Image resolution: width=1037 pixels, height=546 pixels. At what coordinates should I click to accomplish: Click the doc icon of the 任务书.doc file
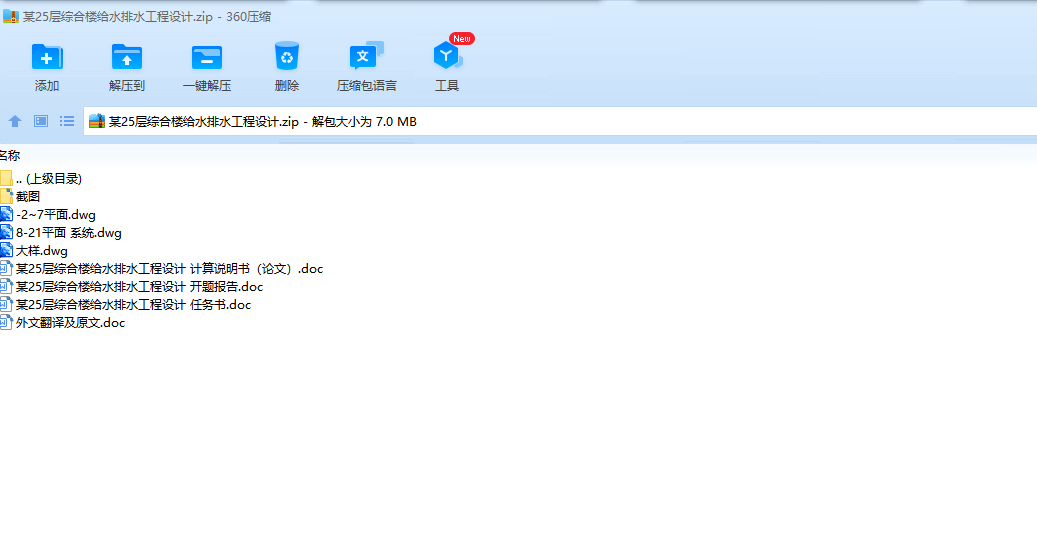(x=7, y=305)
